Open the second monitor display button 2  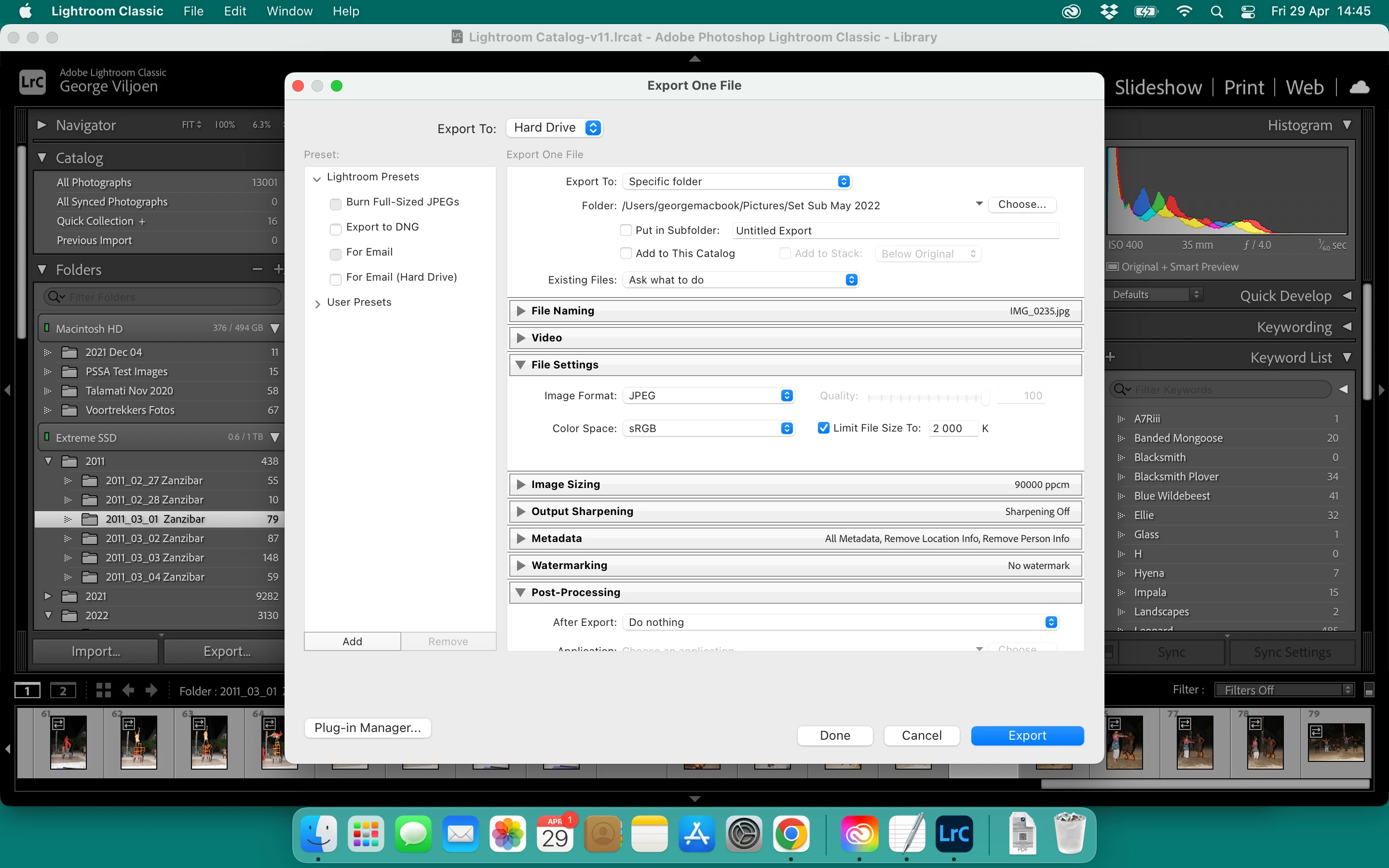click(63, 691)
